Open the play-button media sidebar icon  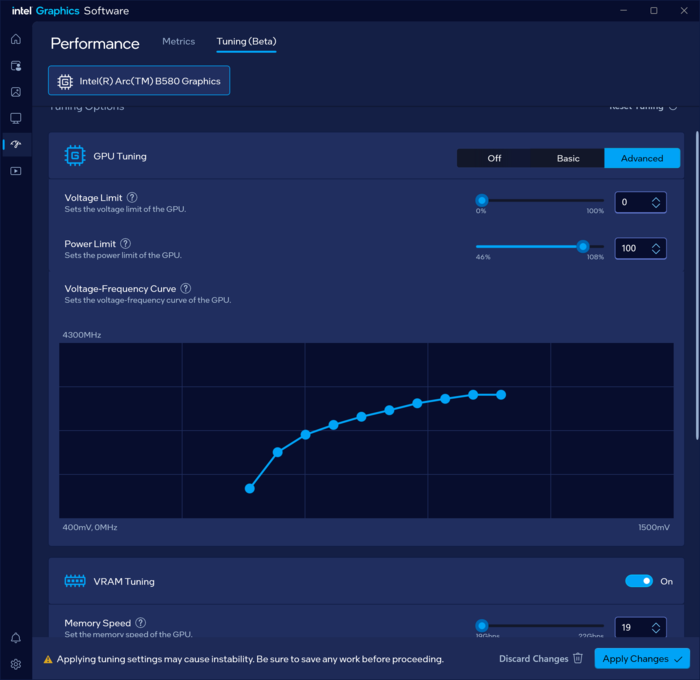pos(16,171)
